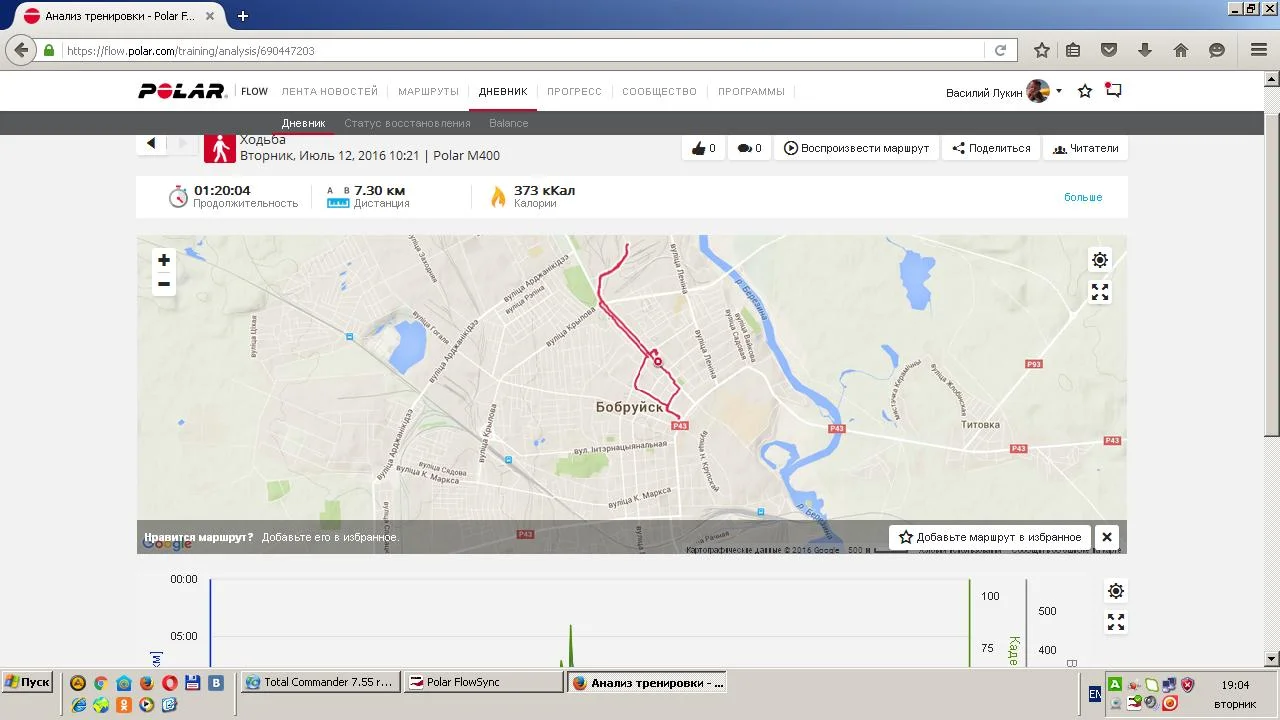Open Polar FlowSync from the taskbar
The image size is (1280, 720).
(x=484, y=682)
